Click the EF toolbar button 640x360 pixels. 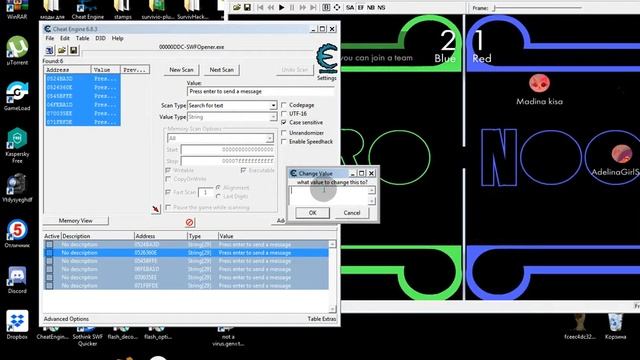tap(360, 8)
